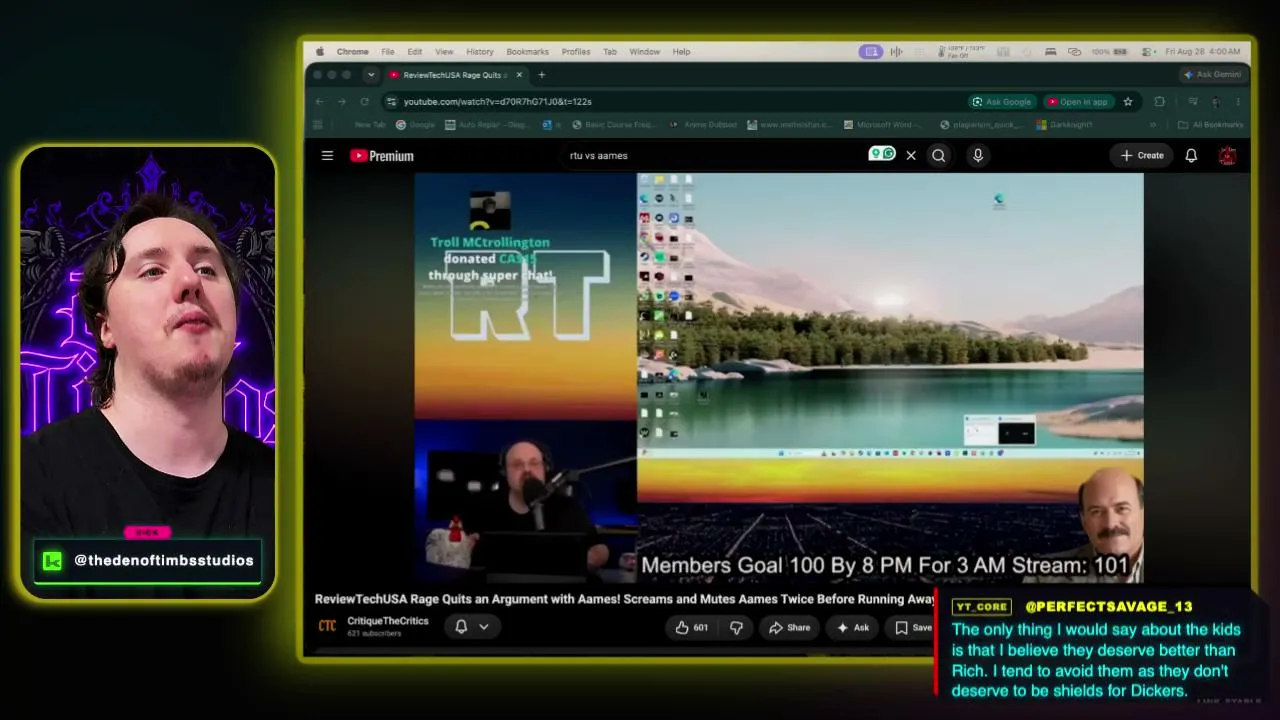Open the CritiqueTheCritics channel avatar

tap(327, 626)
